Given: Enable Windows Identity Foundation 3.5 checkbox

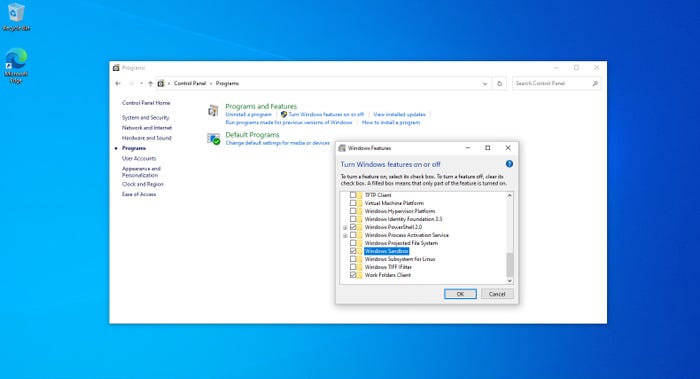Looking at the screenshot, I should pos(353,219).
